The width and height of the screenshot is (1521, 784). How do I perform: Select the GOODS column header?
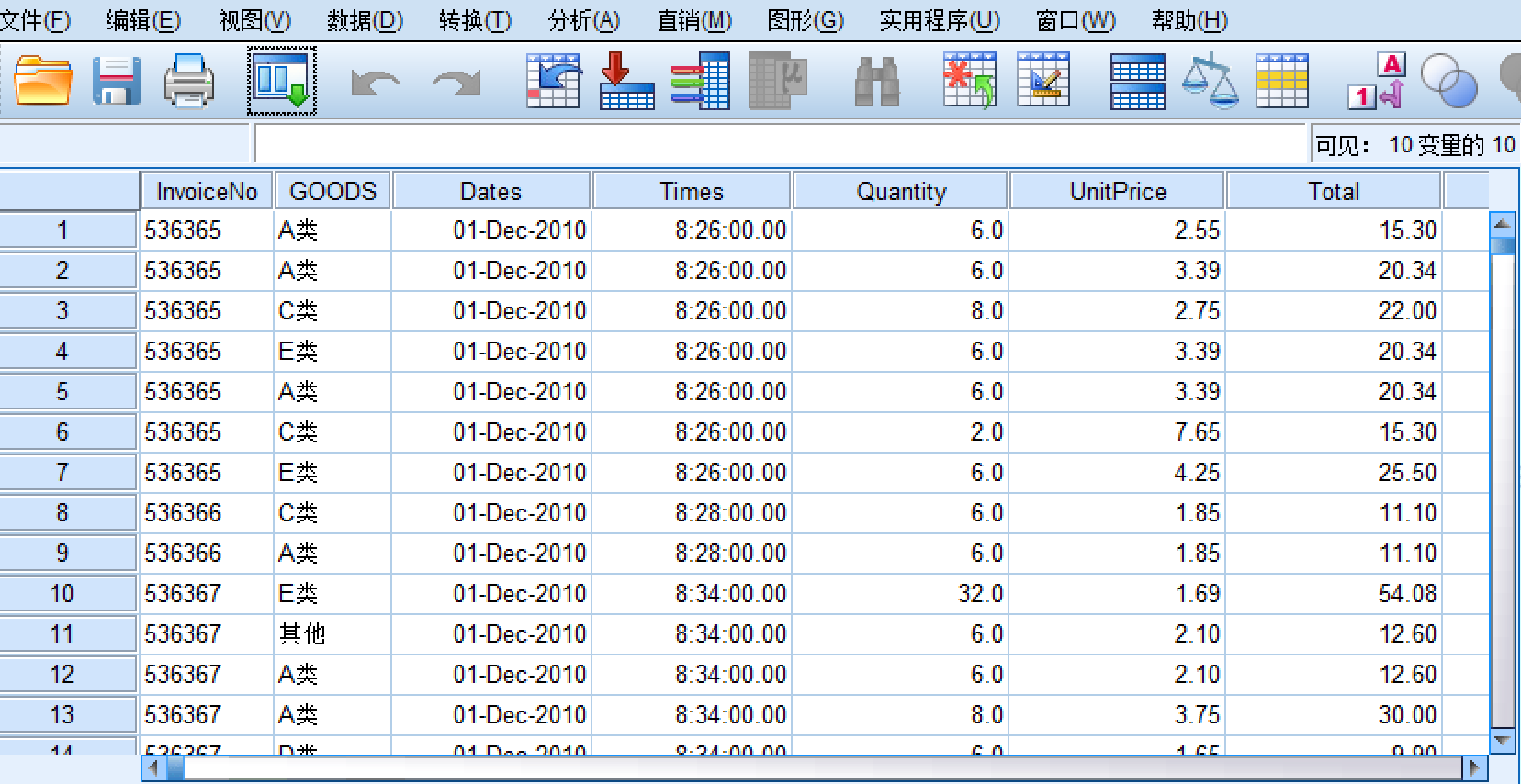pos(332,191)
